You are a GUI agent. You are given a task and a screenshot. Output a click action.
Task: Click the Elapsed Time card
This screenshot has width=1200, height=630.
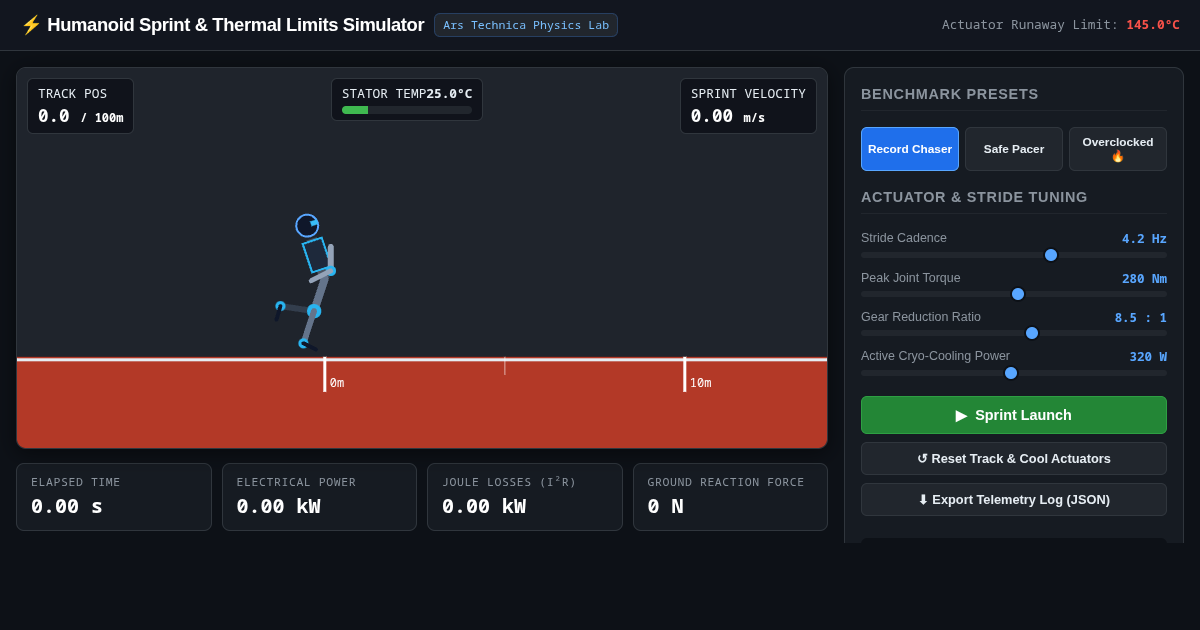[114, 497]
